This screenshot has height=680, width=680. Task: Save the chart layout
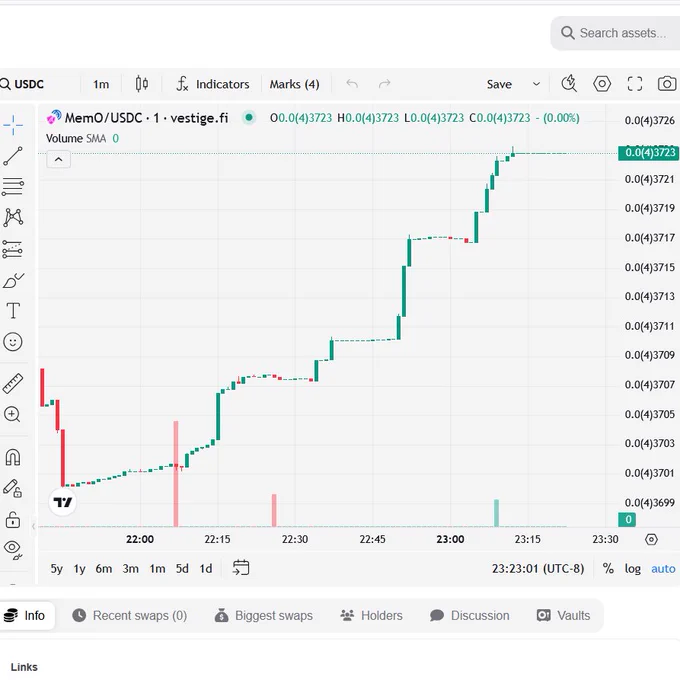click(x=499, y=84)
